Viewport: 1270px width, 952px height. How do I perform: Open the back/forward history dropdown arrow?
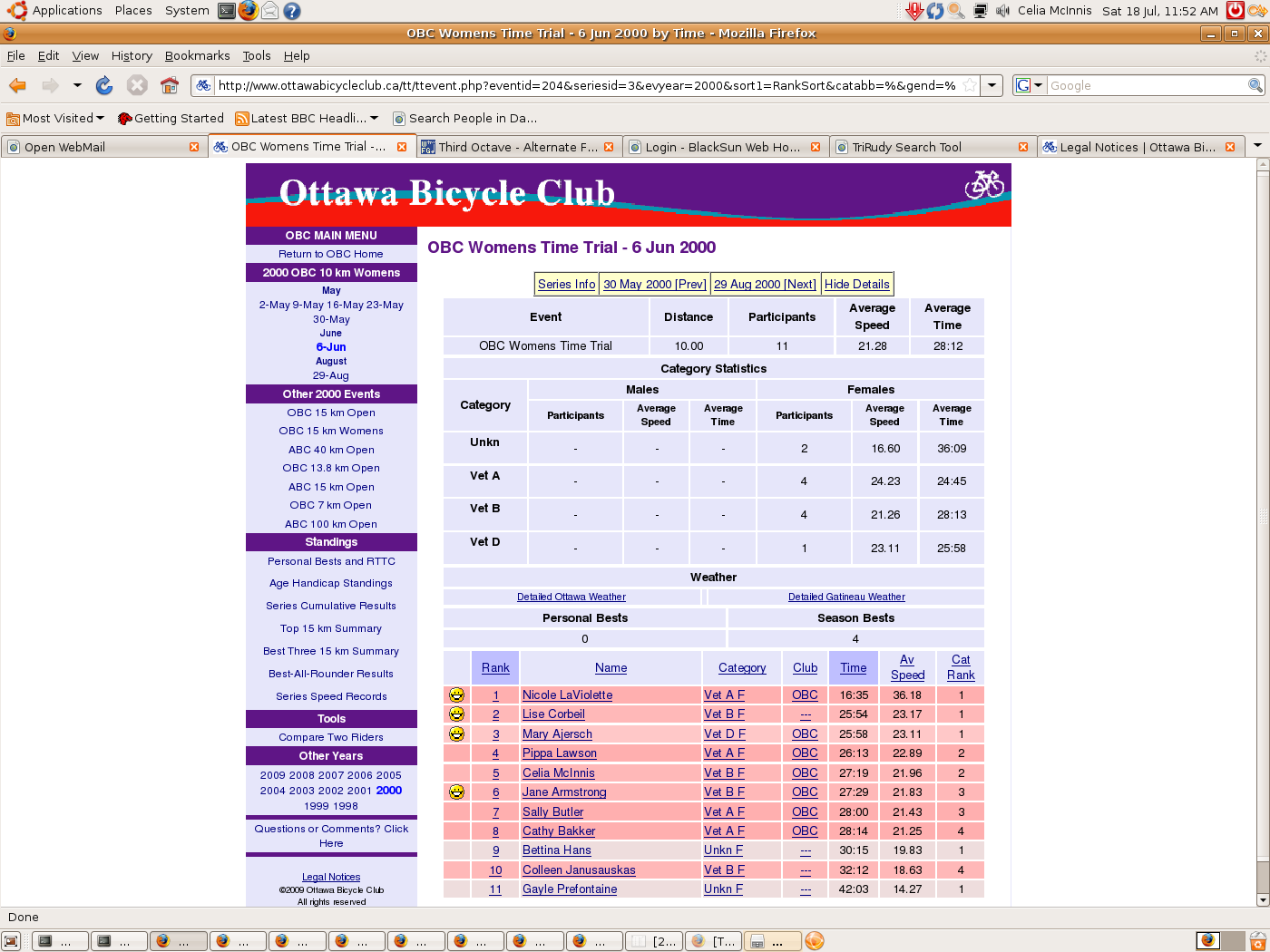(77, 85)
